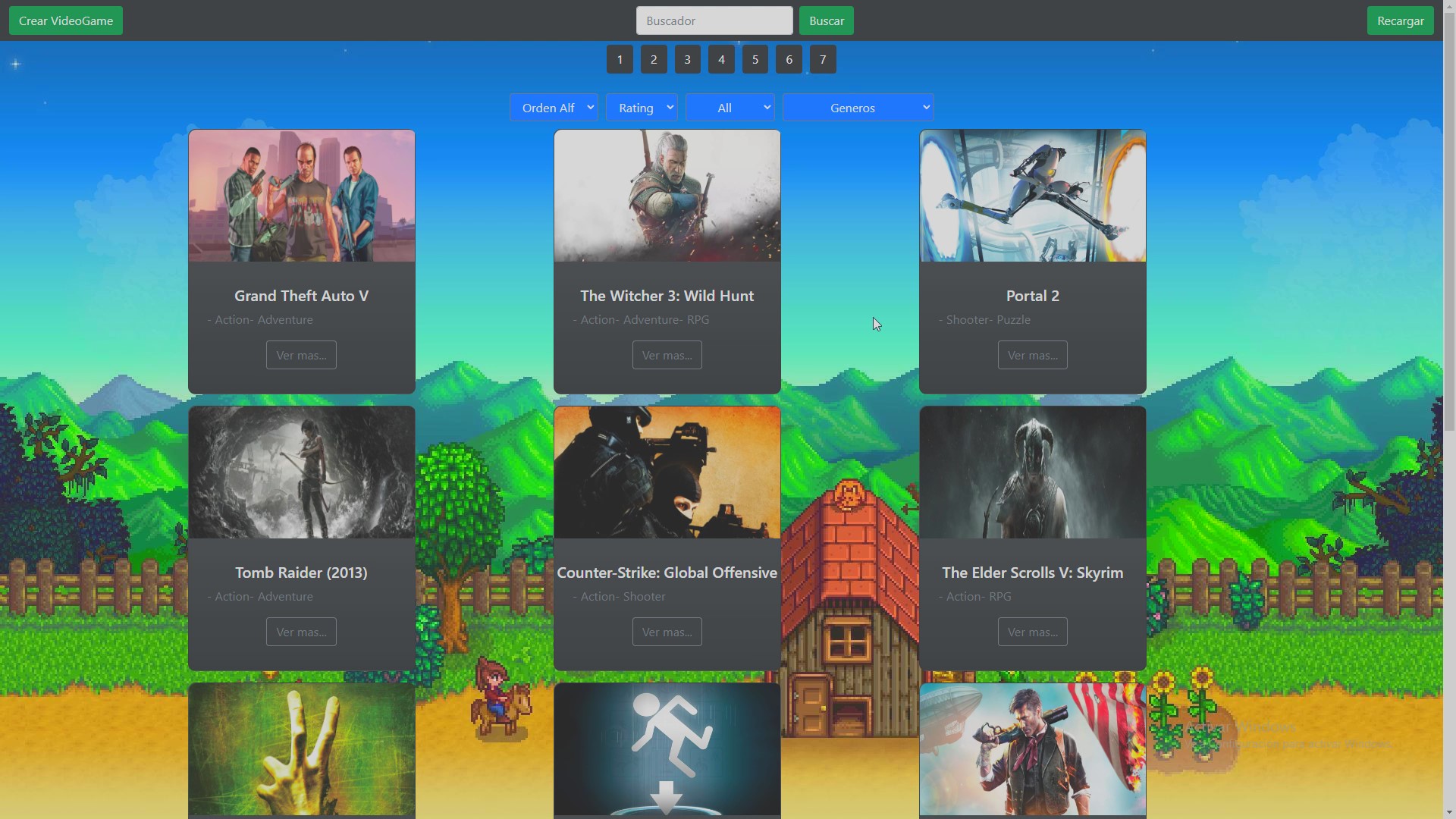Viewport: 1456px width, 819px height.
Task: Click the running stick figure cover thumbnail
Action: pyautogui.click(x=667, y=749)
